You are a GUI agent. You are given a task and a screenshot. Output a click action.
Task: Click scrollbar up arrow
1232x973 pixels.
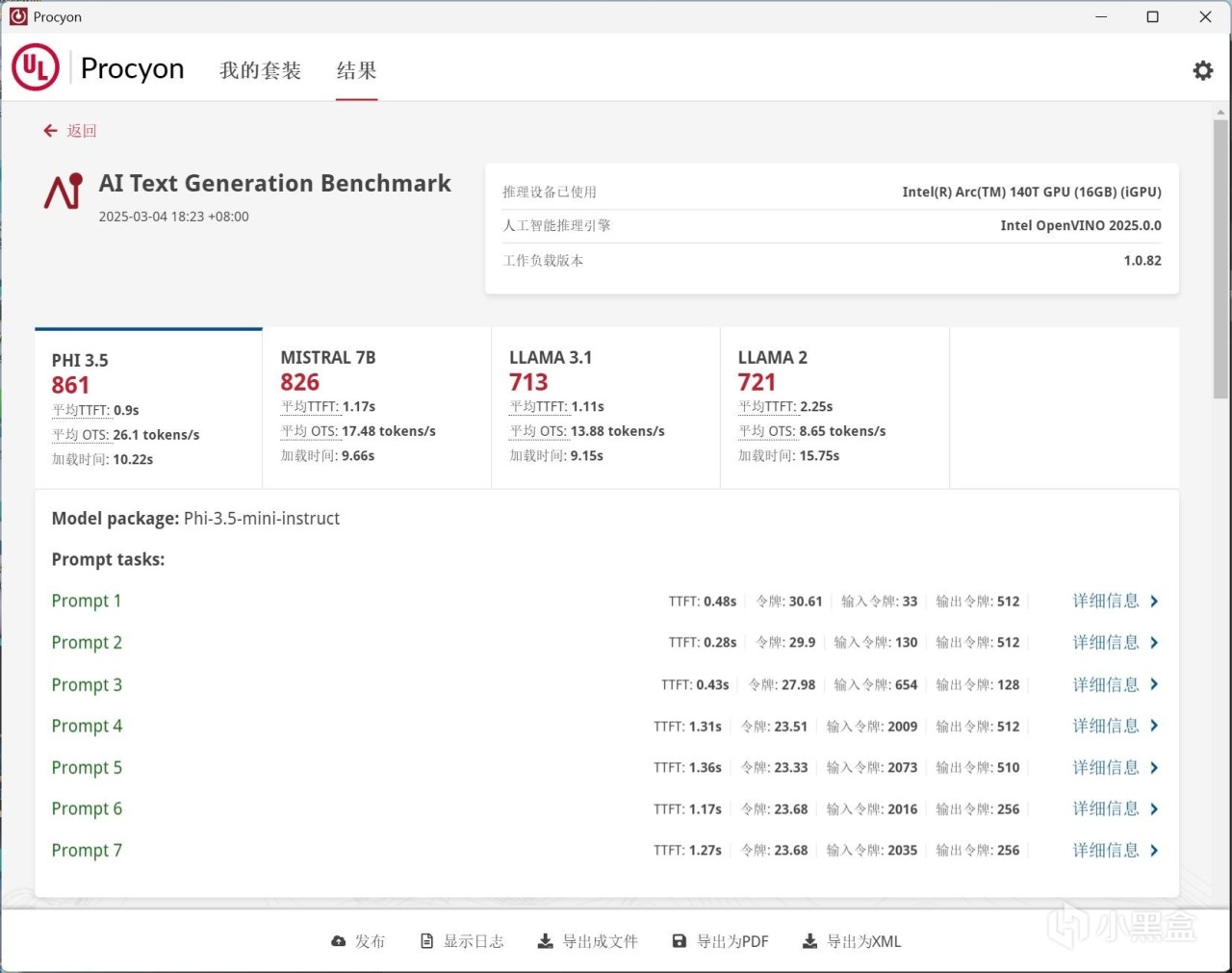click(1220, 112)
